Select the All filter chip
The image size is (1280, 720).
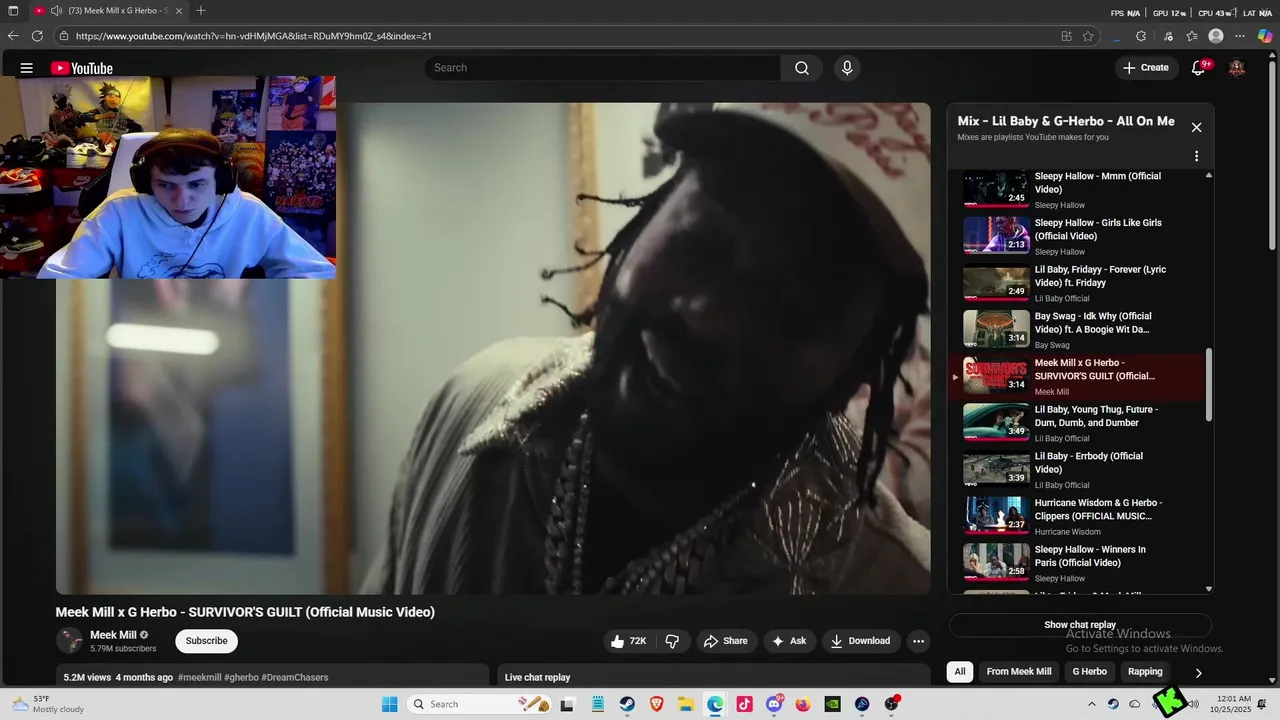pyautogui.click(x=960, y=672)
